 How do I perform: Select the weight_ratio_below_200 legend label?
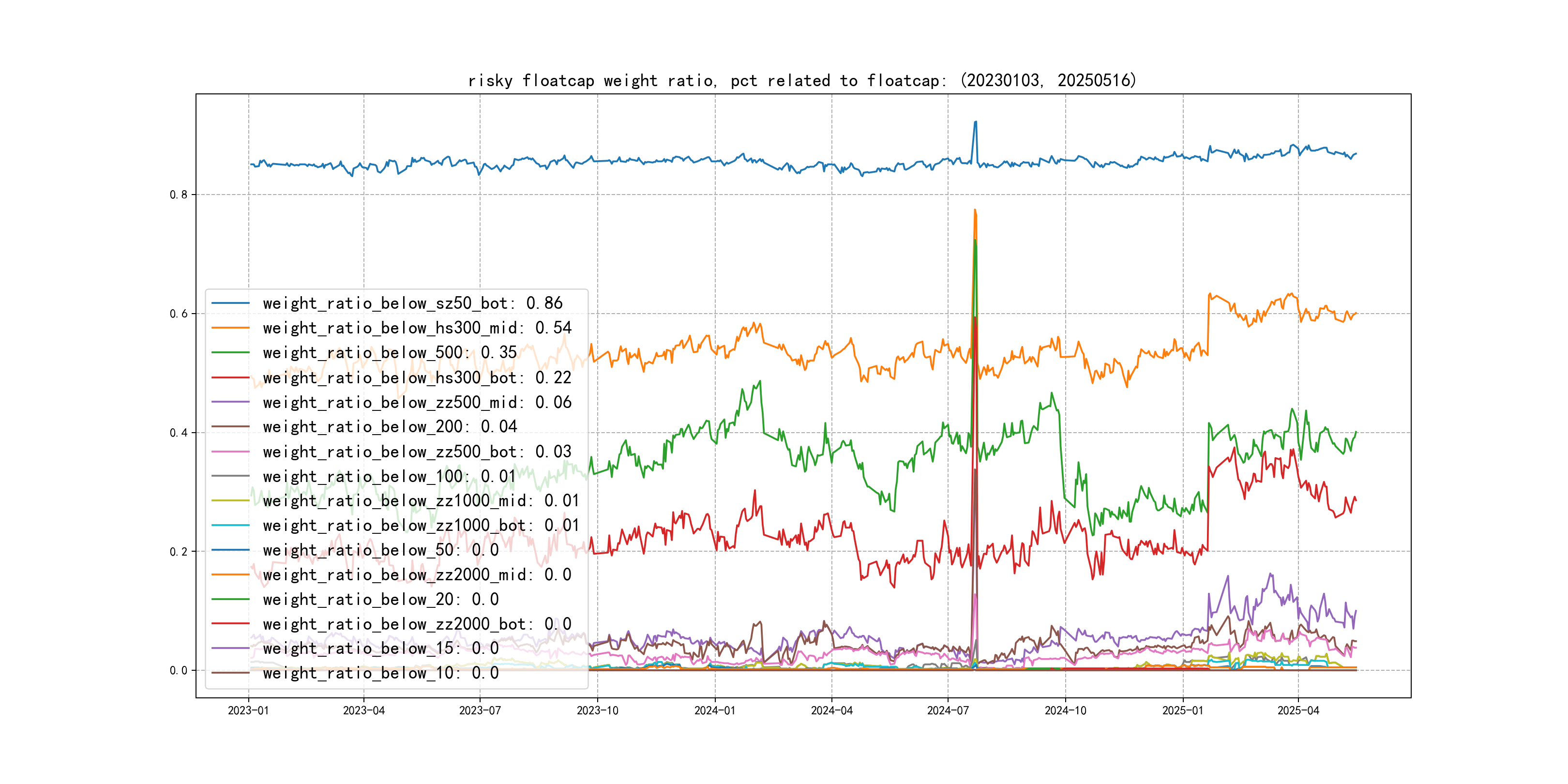(390, 427)
